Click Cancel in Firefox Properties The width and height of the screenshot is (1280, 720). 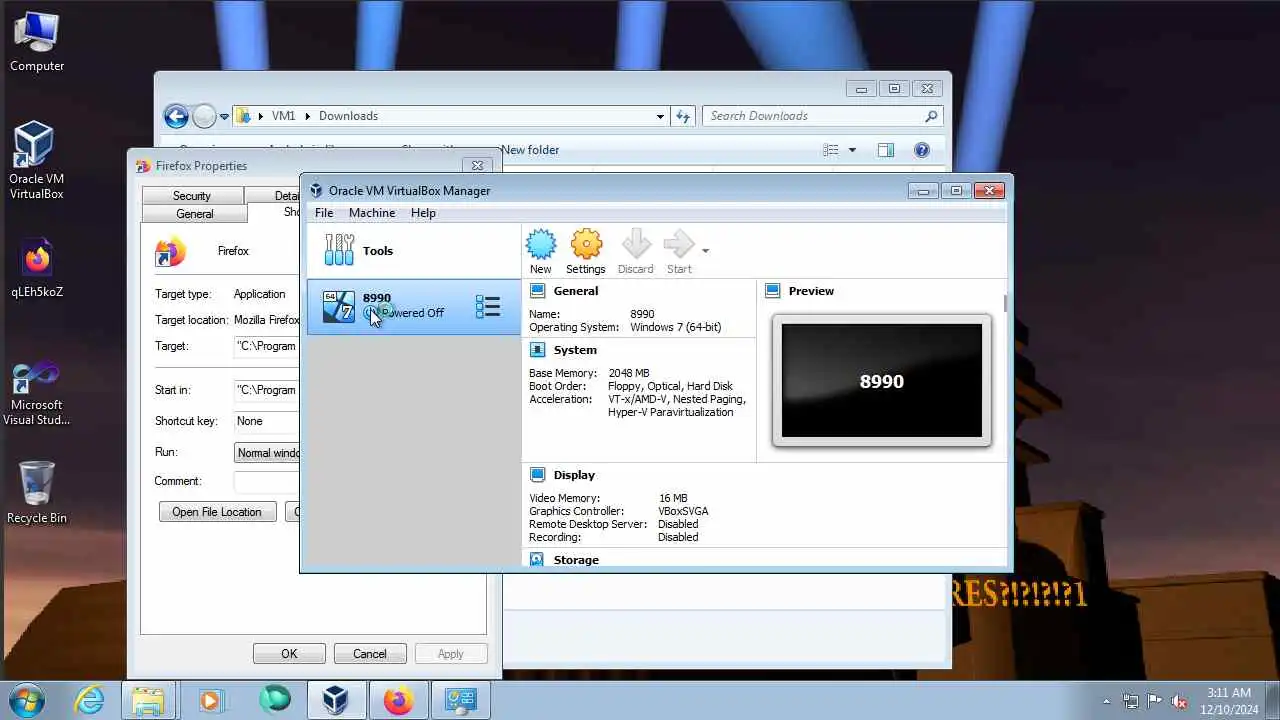tap(369, 654)
